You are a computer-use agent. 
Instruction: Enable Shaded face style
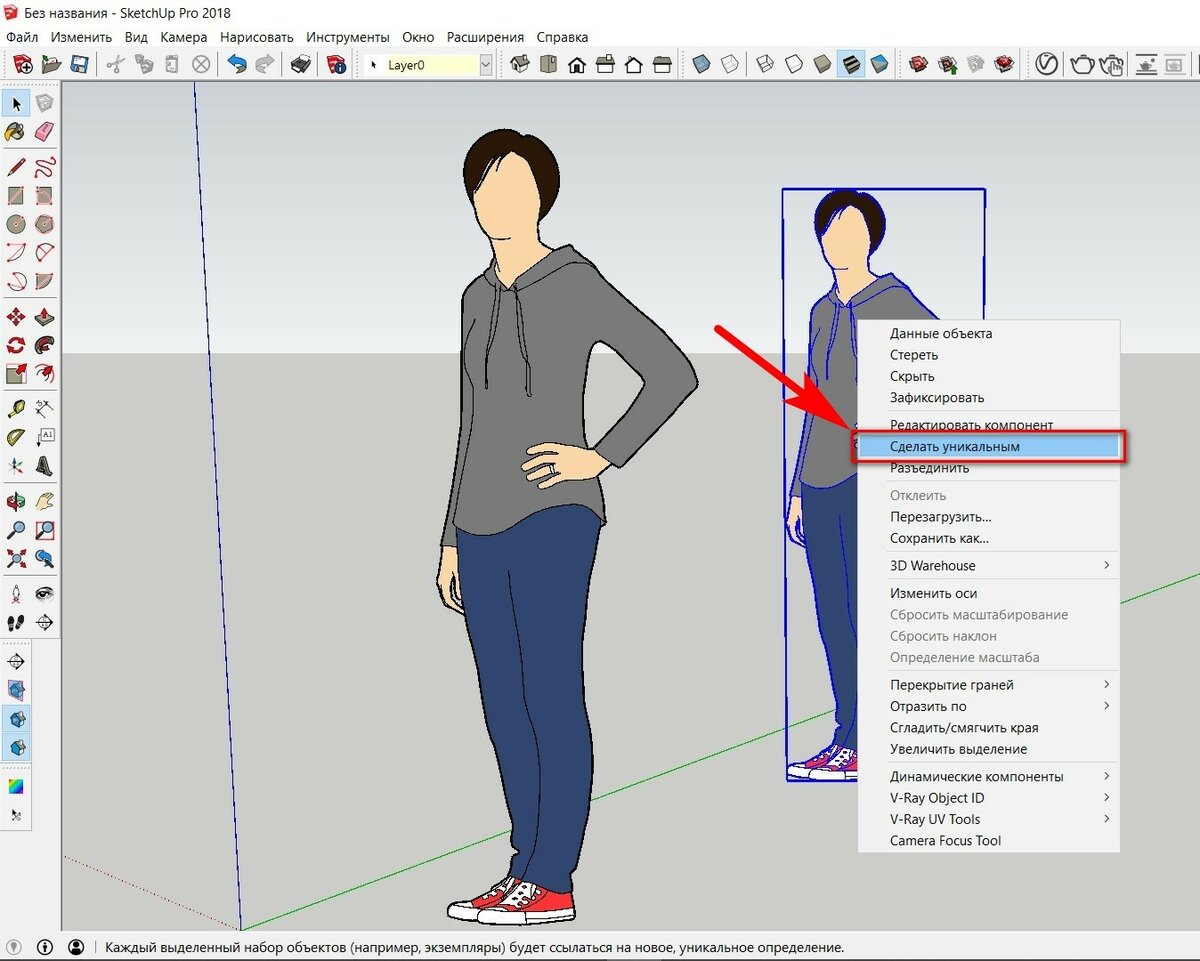(x=821, y=65)
